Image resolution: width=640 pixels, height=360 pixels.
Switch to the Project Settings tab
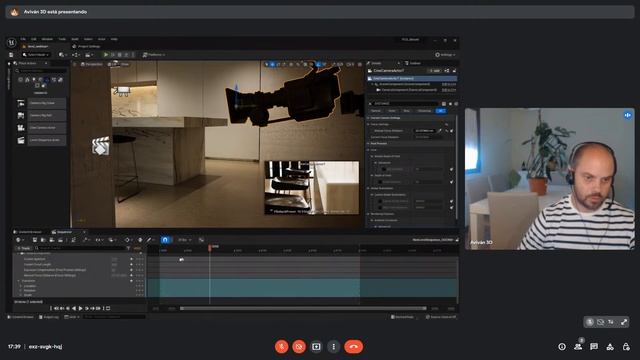[x=87, y=47]
